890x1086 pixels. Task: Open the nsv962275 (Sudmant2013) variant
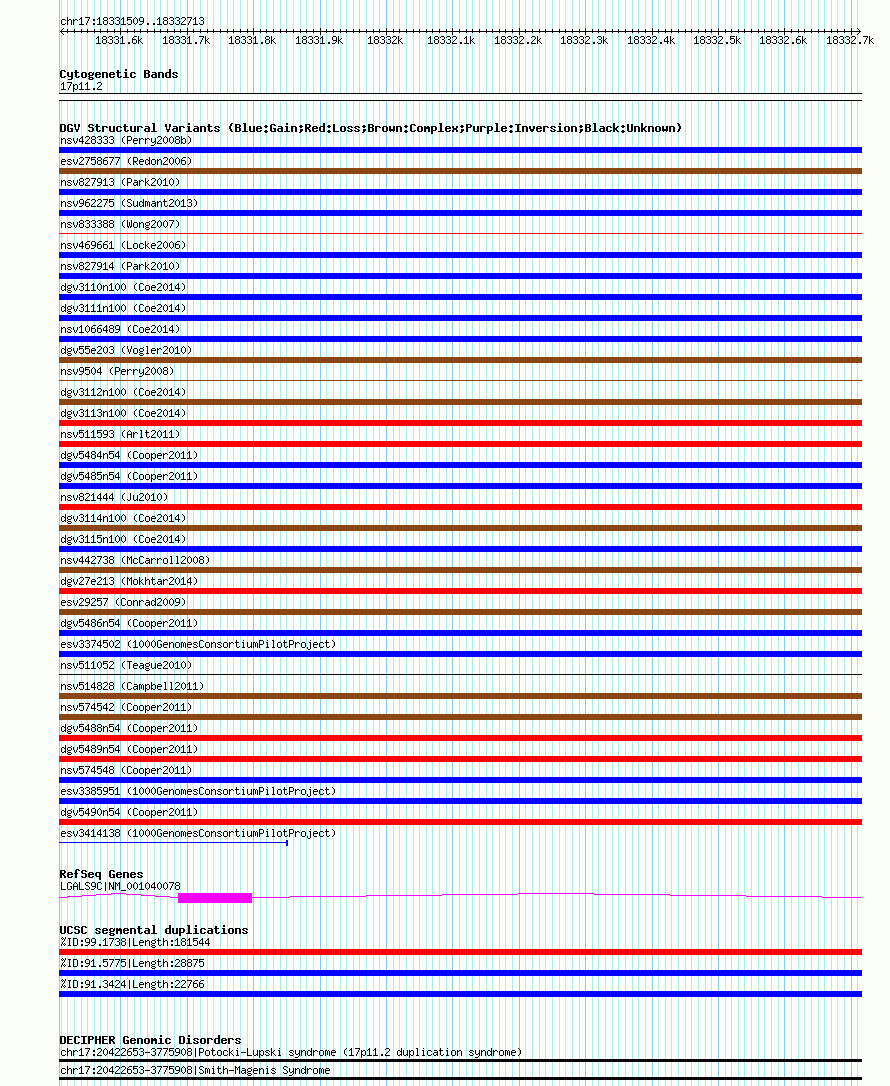pyautogui.click(x=129, y=203)
